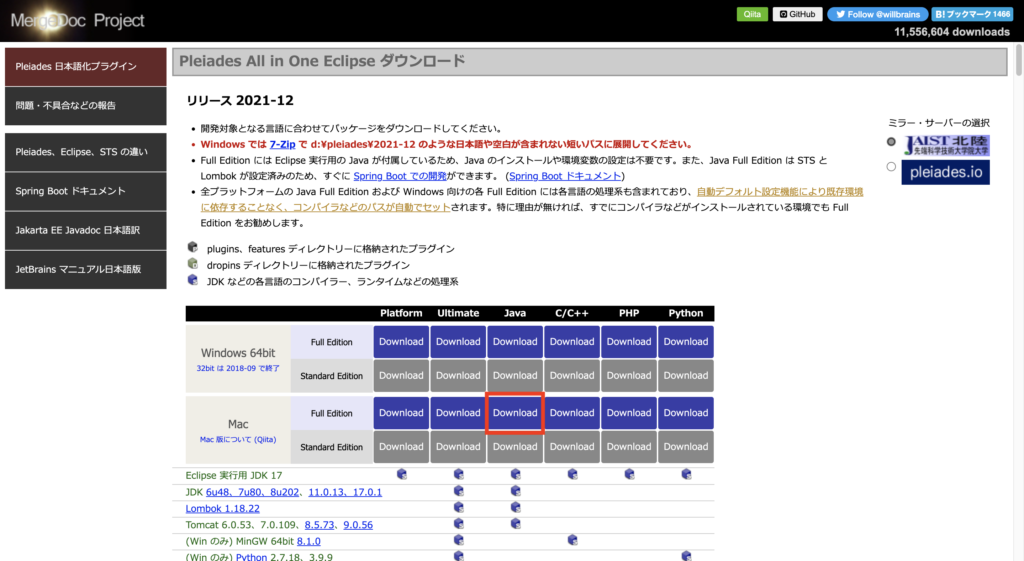Click MinGW row cube icon under C/C++

click(x=572, y=539)
